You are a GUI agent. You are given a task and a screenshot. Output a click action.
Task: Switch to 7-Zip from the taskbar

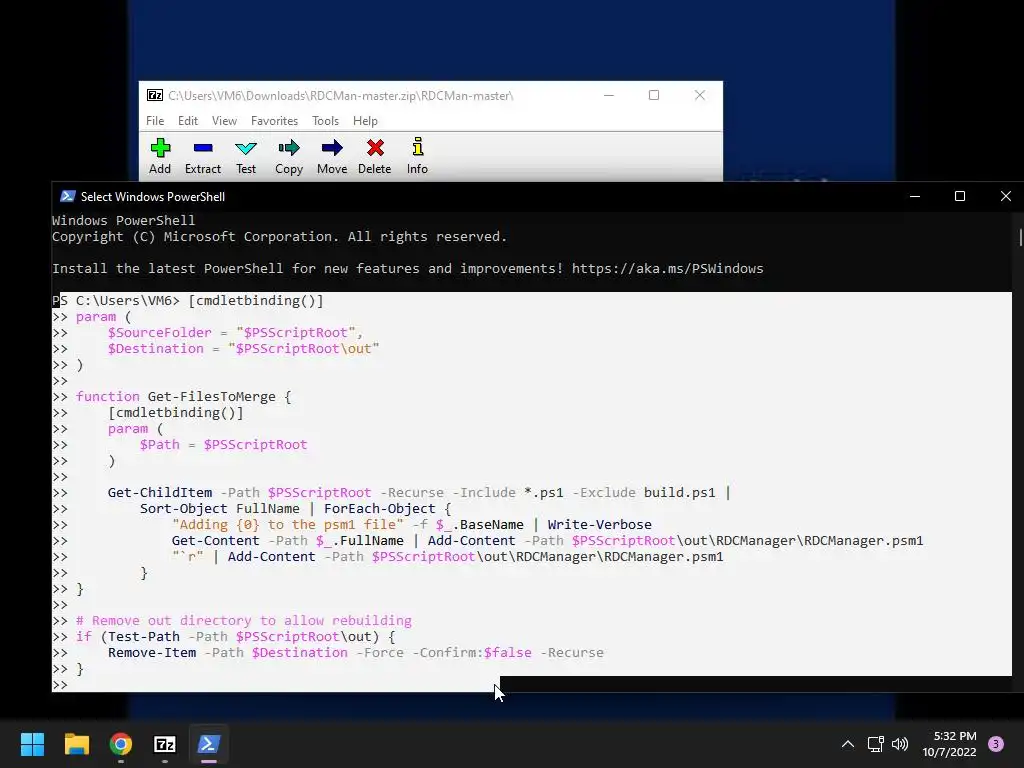click(x=165, y=744)
